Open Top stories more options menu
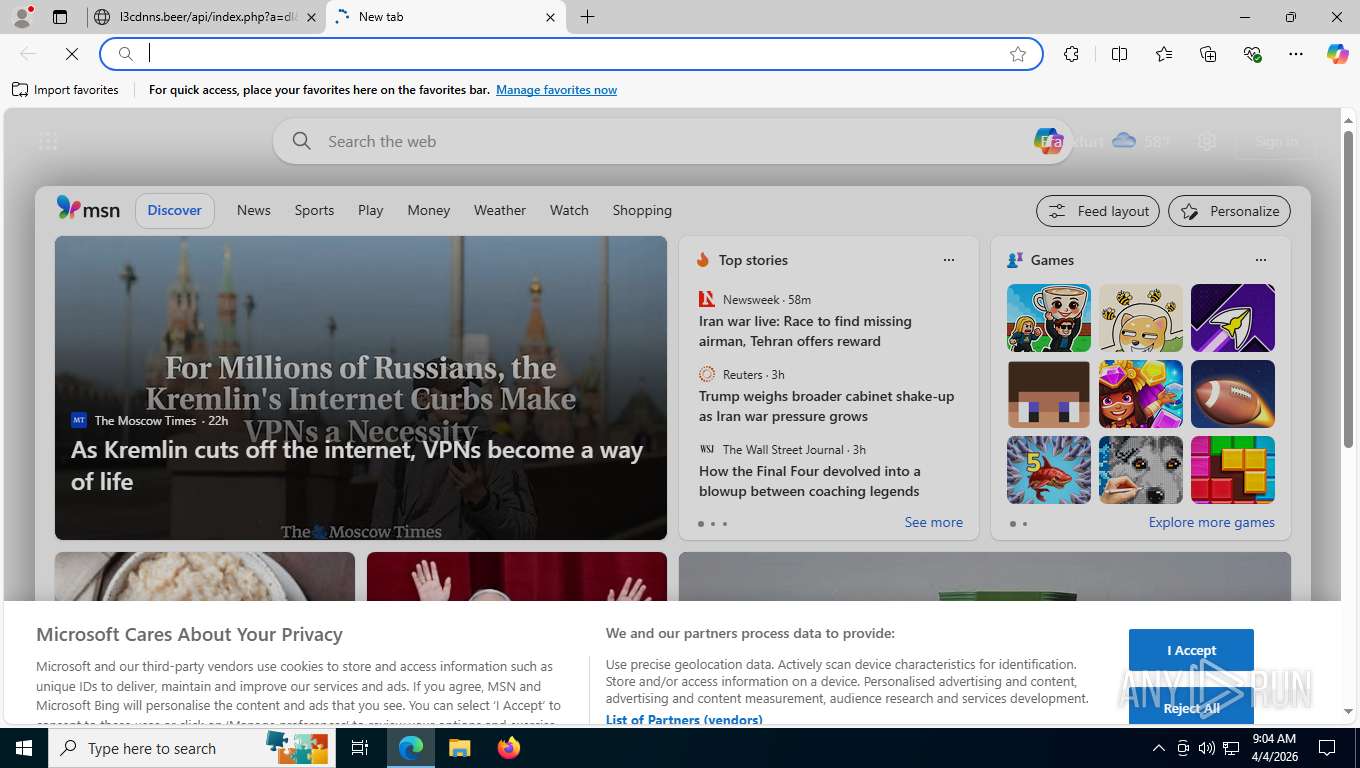Screen dimensions: 1360x768 click(x=949, y=260)
